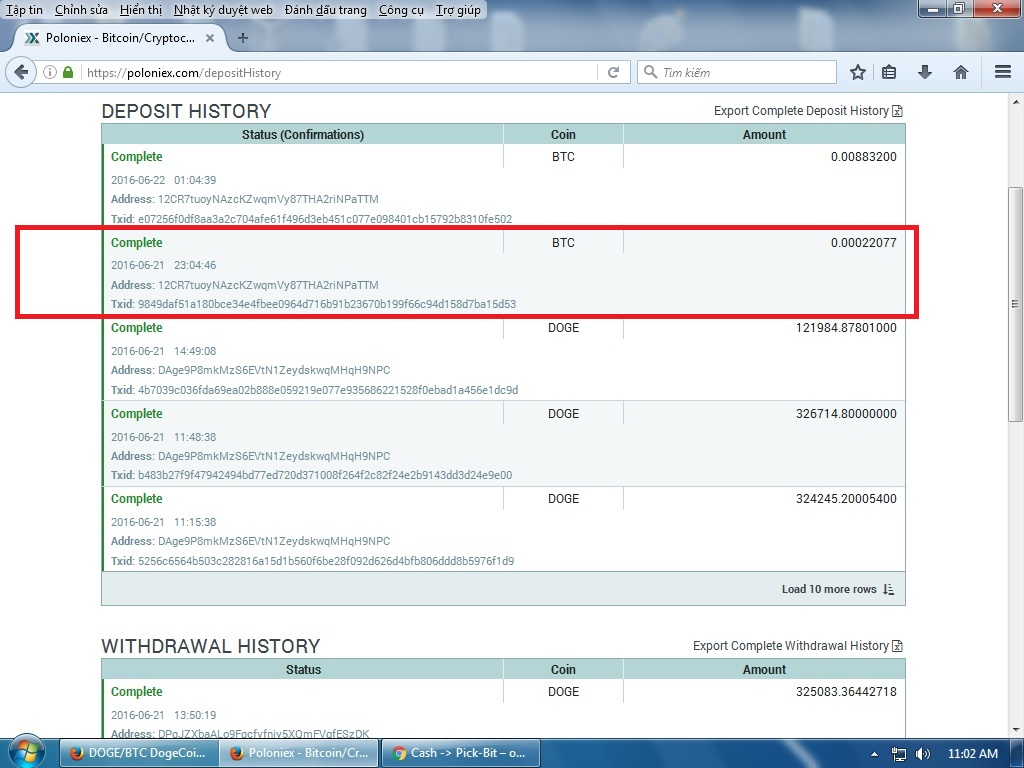Screen dimensions: 1024x768
Task: Click the volume icon in system tray
Action: 922,754
